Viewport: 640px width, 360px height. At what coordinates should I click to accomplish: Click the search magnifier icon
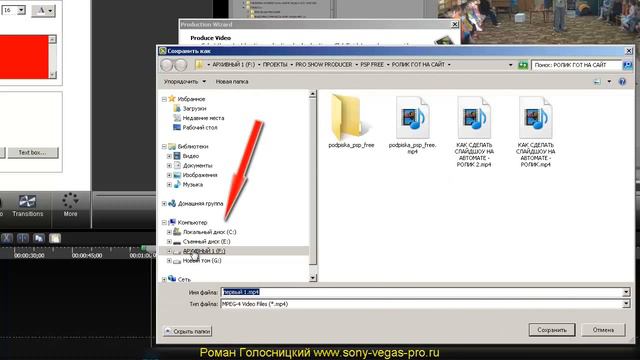coord(627,65)
